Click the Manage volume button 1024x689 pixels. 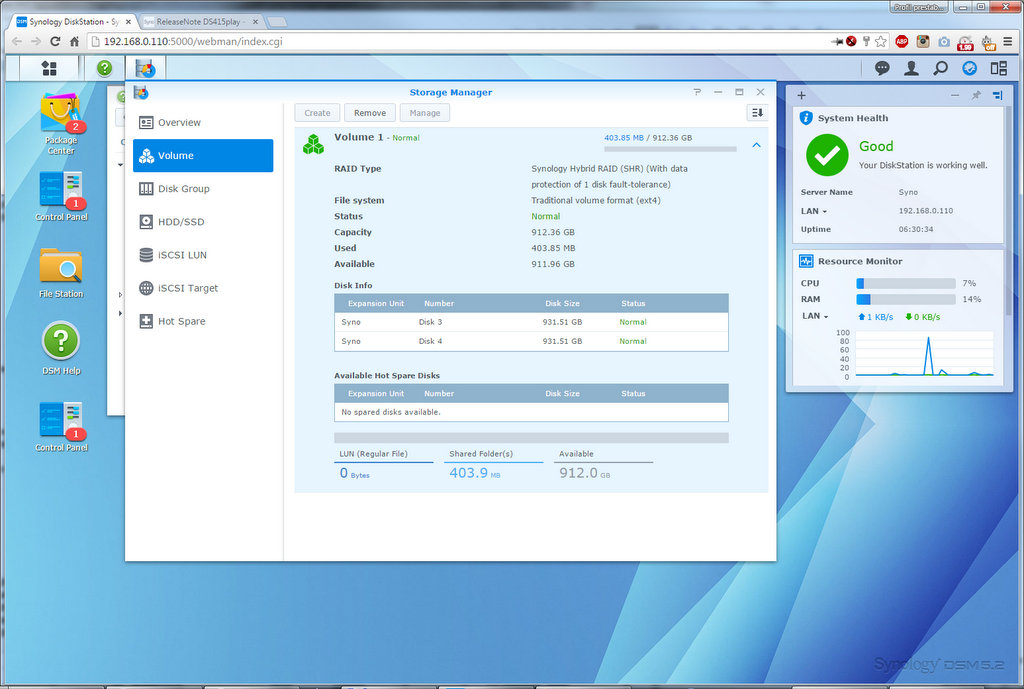(424, 113)
